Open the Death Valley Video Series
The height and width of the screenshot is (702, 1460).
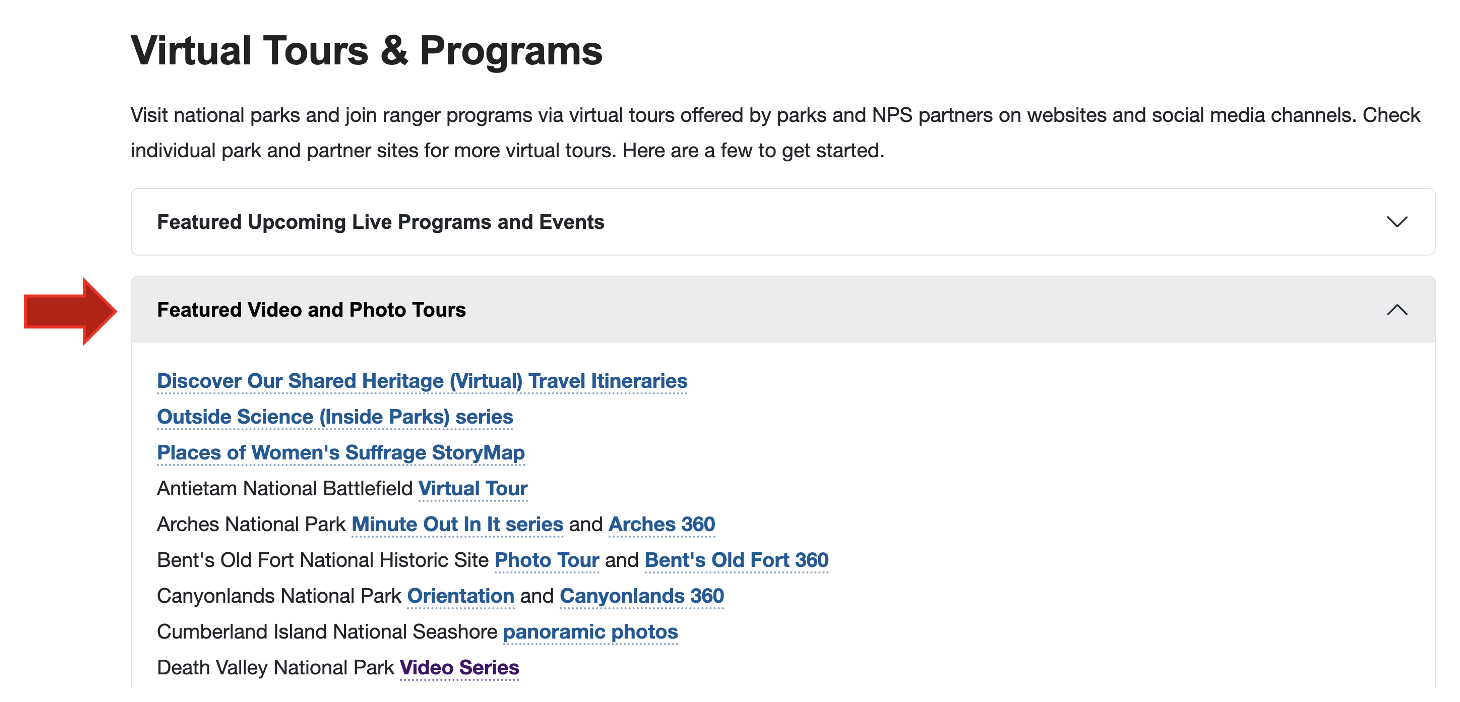[x=459, y=667]
